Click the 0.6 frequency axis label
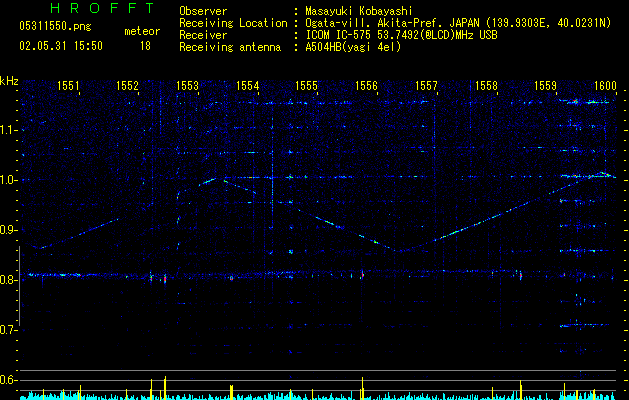 8,380
